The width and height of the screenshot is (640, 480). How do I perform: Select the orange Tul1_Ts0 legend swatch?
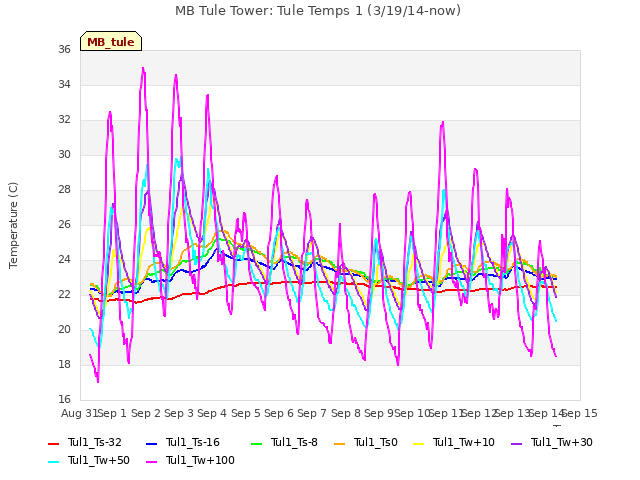click(x=339, y=443)
